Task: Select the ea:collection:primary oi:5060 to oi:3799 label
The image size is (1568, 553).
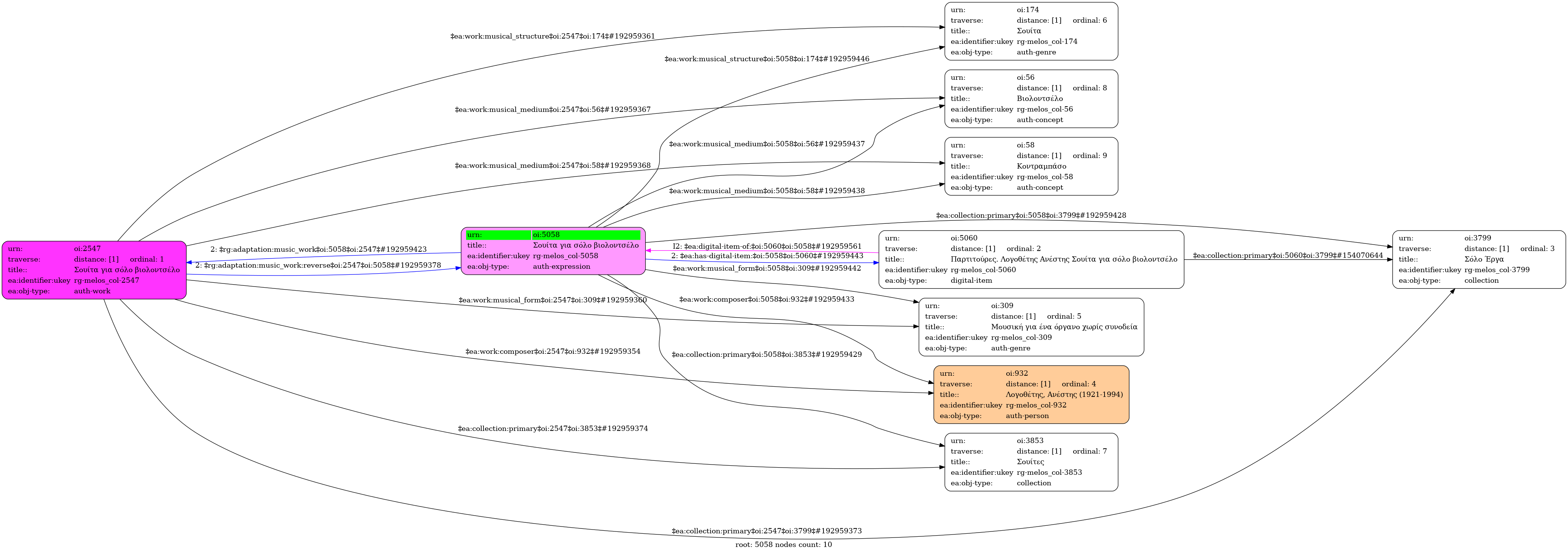Action: tap(1287, 256)
